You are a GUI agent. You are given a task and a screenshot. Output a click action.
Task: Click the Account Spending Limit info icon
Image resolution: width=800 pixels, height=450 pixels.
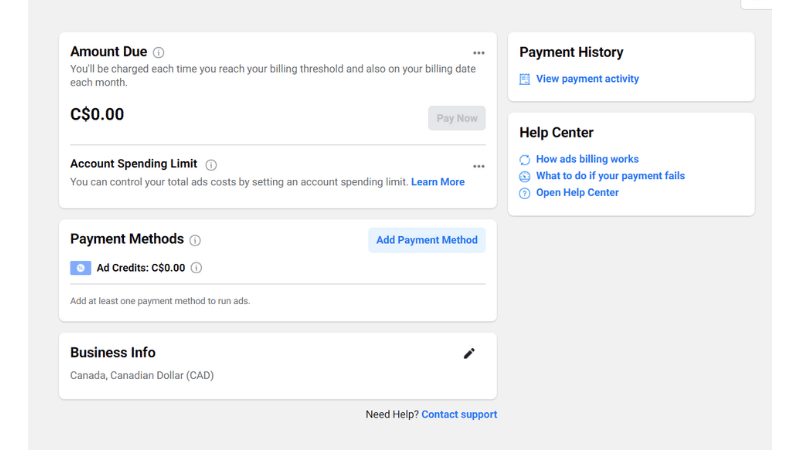click(x=211, y=165)
